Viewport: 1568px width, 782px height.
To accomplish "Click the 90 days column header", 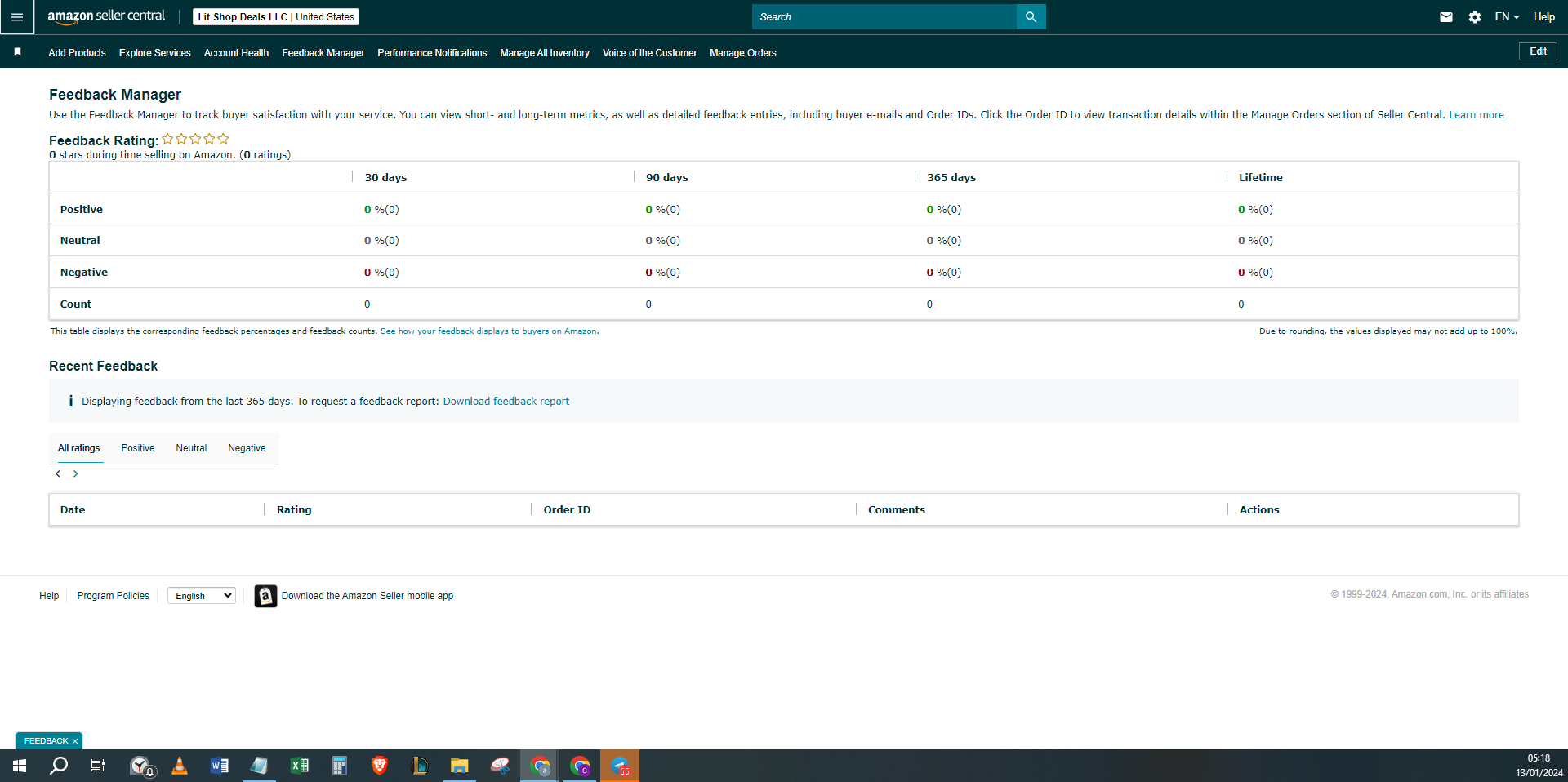I will tap(667, 177).
